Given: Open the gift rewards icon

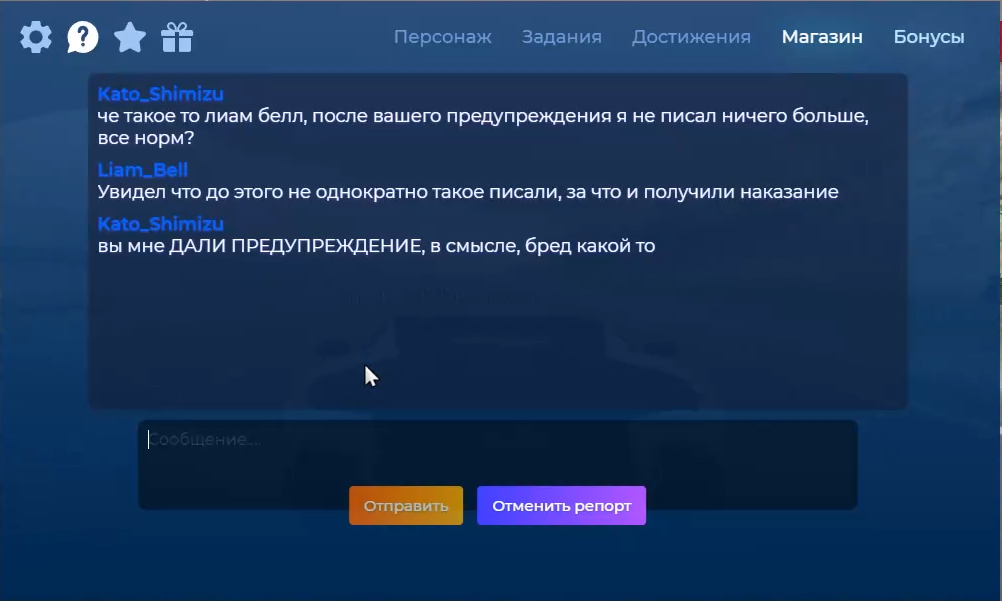Looking at the screenshot, I should point(176,37).
